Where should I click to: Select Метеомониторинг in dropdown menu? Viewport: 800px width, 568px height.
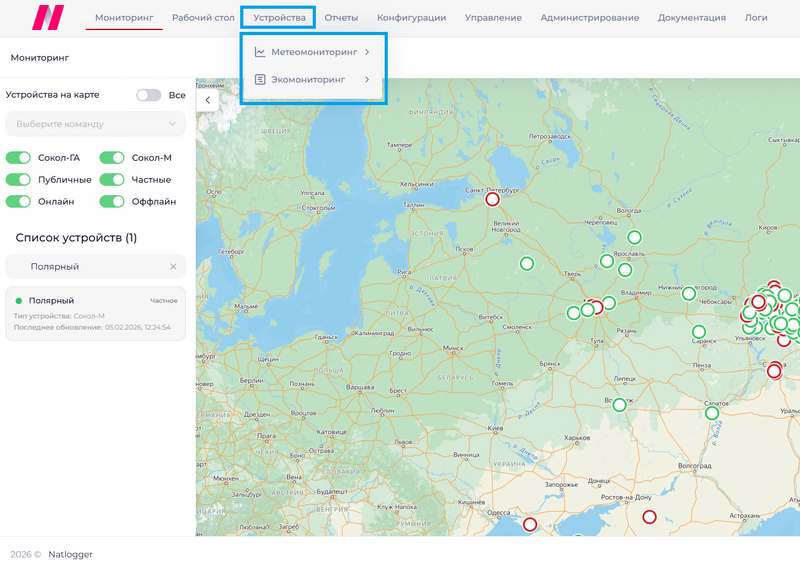click(x=313, y=52)
